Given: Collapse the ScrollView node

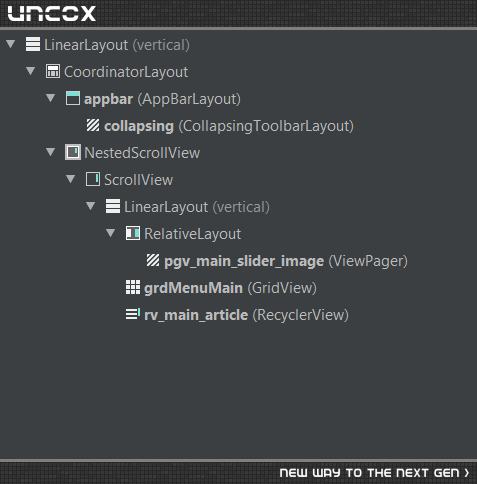Looking at the screenshot, I should [71, 179].
